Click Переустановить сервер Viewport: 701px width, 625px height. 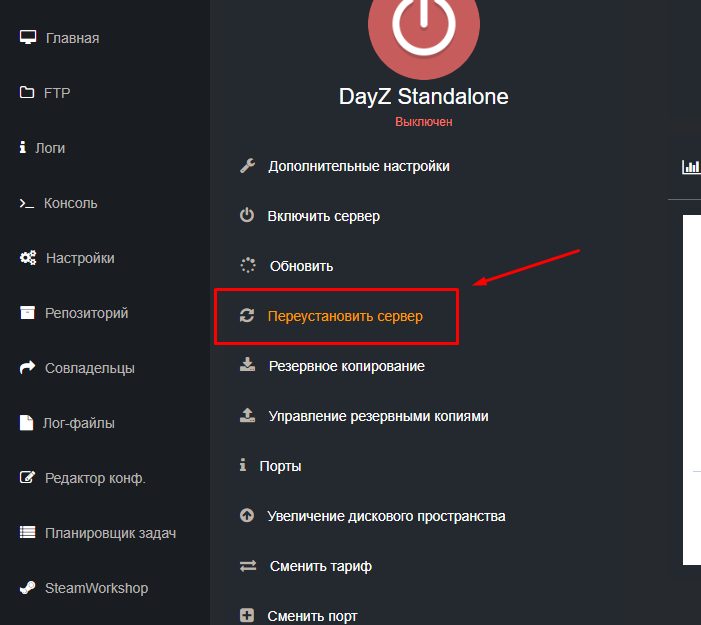[345, 316]
